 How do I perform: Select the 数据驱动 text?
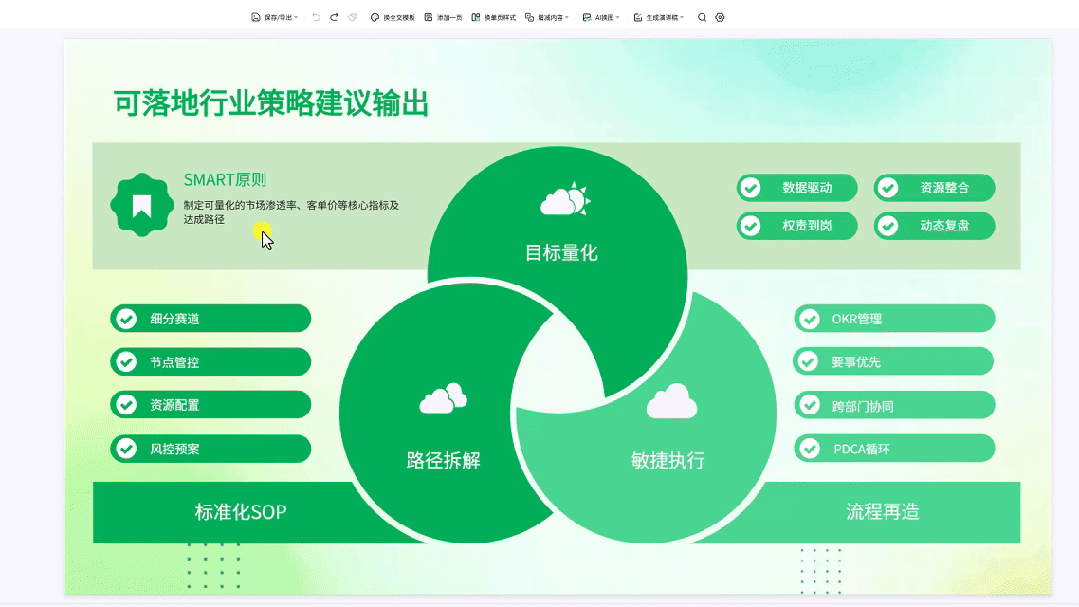coord(807,188)
